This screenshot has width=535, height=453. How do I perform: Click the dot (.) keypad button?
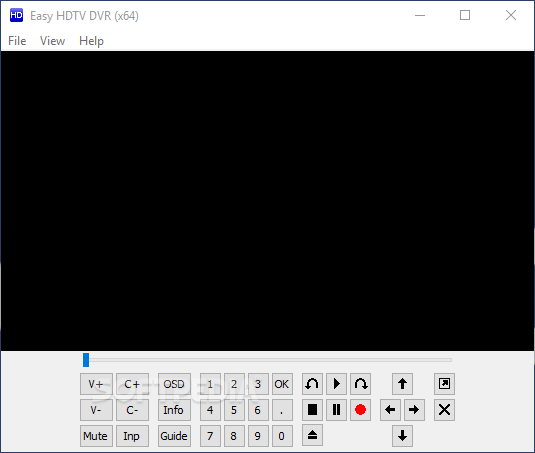282,410
